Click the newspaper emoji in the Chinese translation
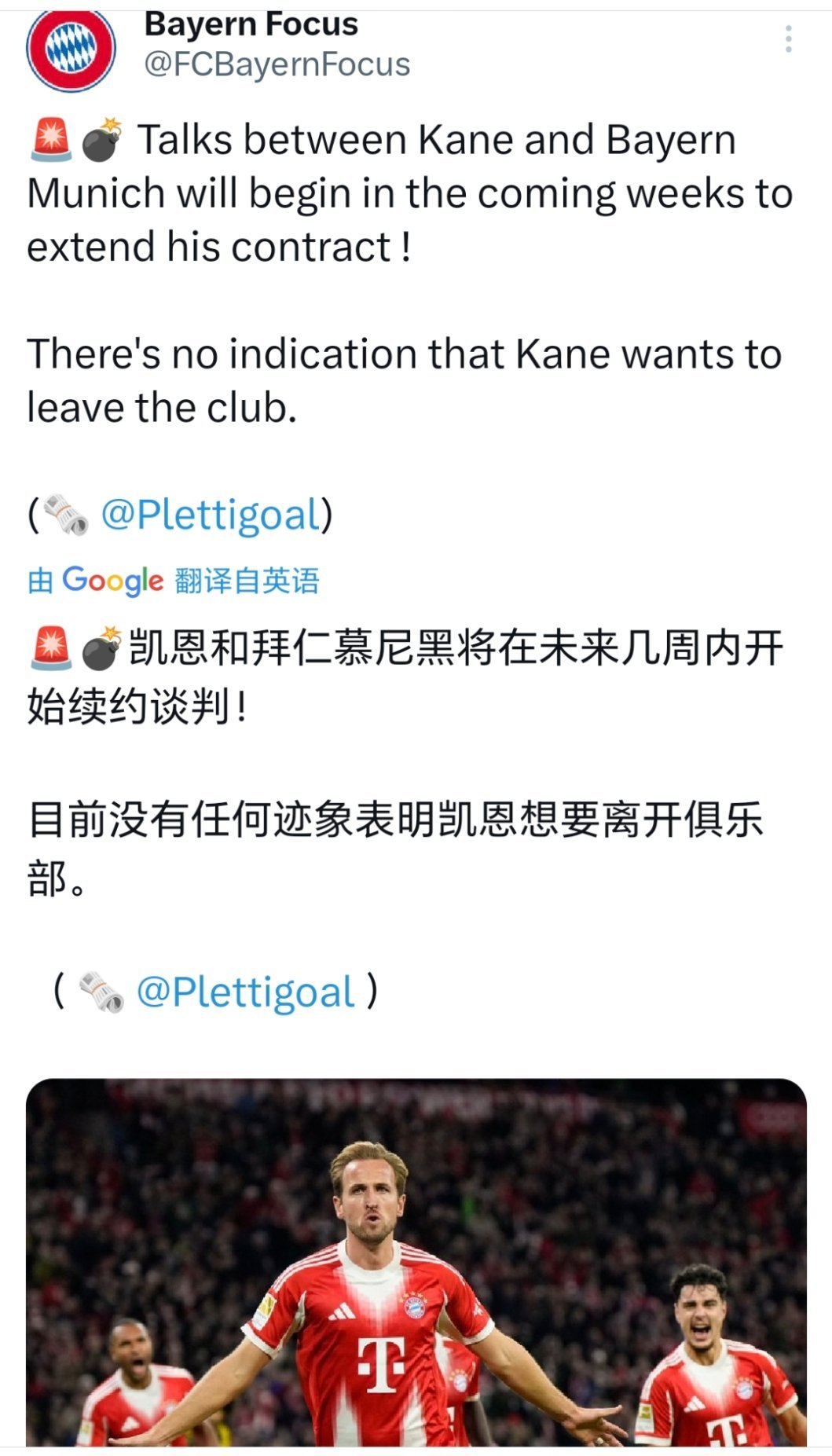Viewport: 832px width, 1456px height. (x=102, y=992)
